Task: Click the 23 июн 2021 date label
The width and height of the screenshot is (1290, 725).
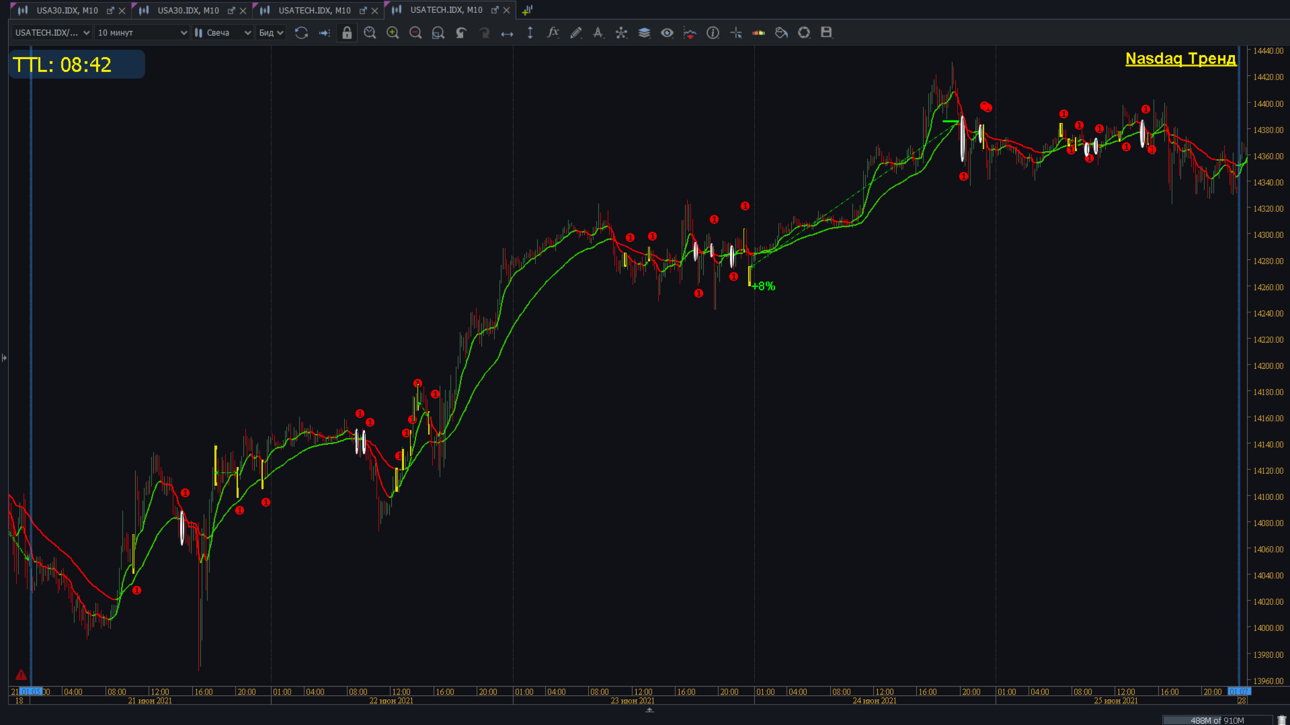Action: [633, 701]
